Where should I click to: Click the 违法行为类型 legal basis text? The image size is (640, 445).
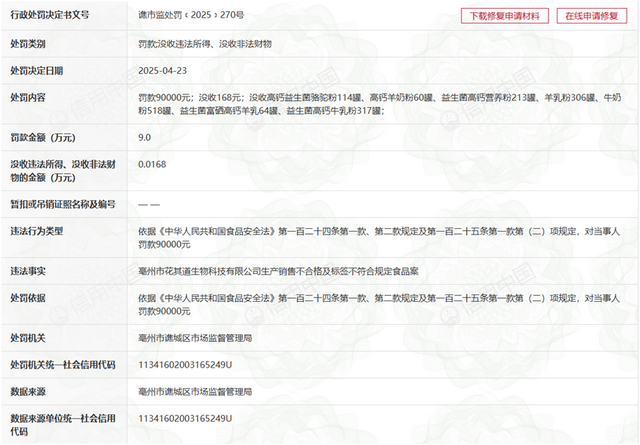point(380,237)
